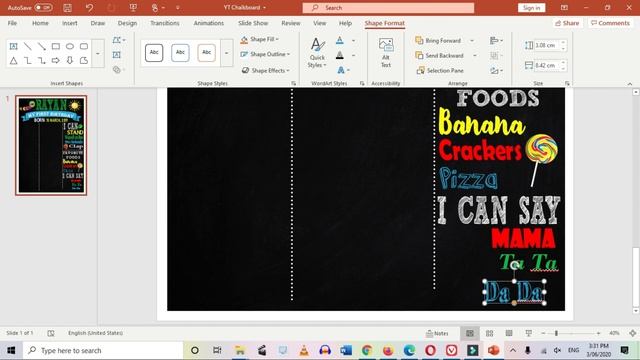The width and height of the screenshot is (640, 360).
Task: Select slide 1 thumbnail
Action: (51, 145)
